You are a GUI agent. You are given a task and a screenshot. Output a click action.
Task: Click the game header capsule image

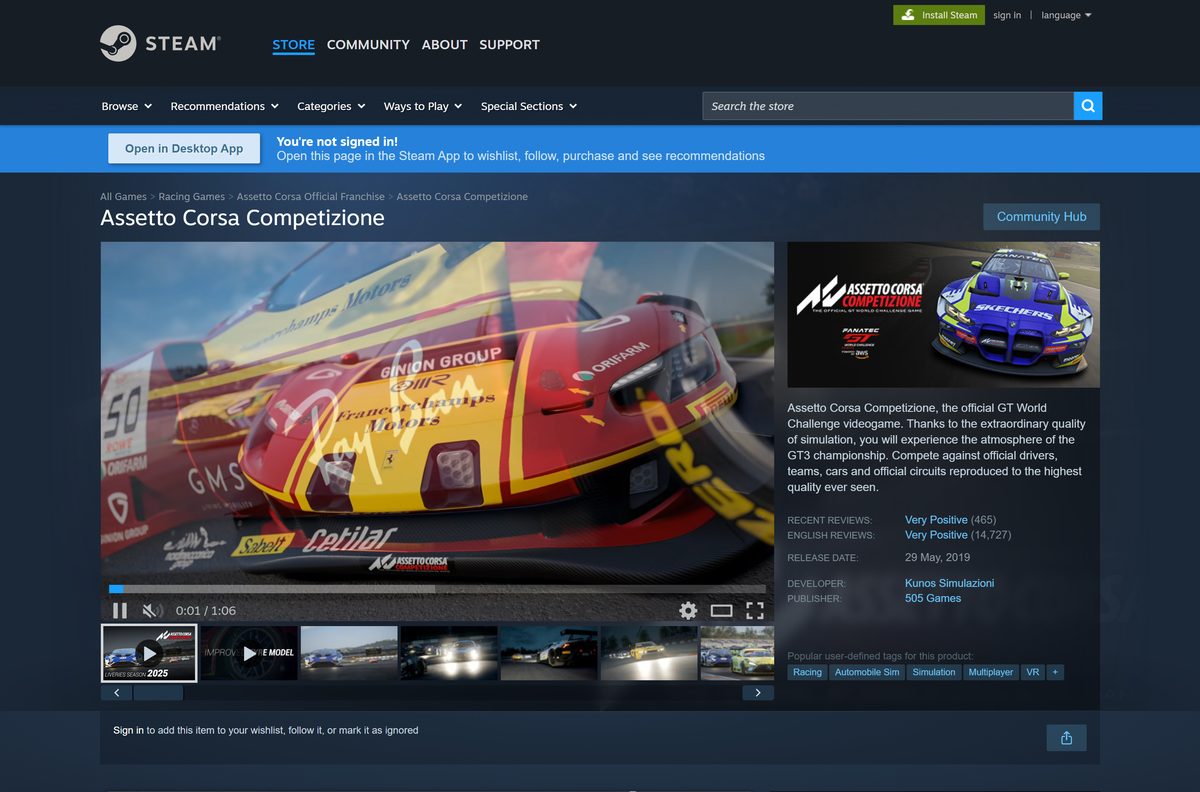(943, 314)
